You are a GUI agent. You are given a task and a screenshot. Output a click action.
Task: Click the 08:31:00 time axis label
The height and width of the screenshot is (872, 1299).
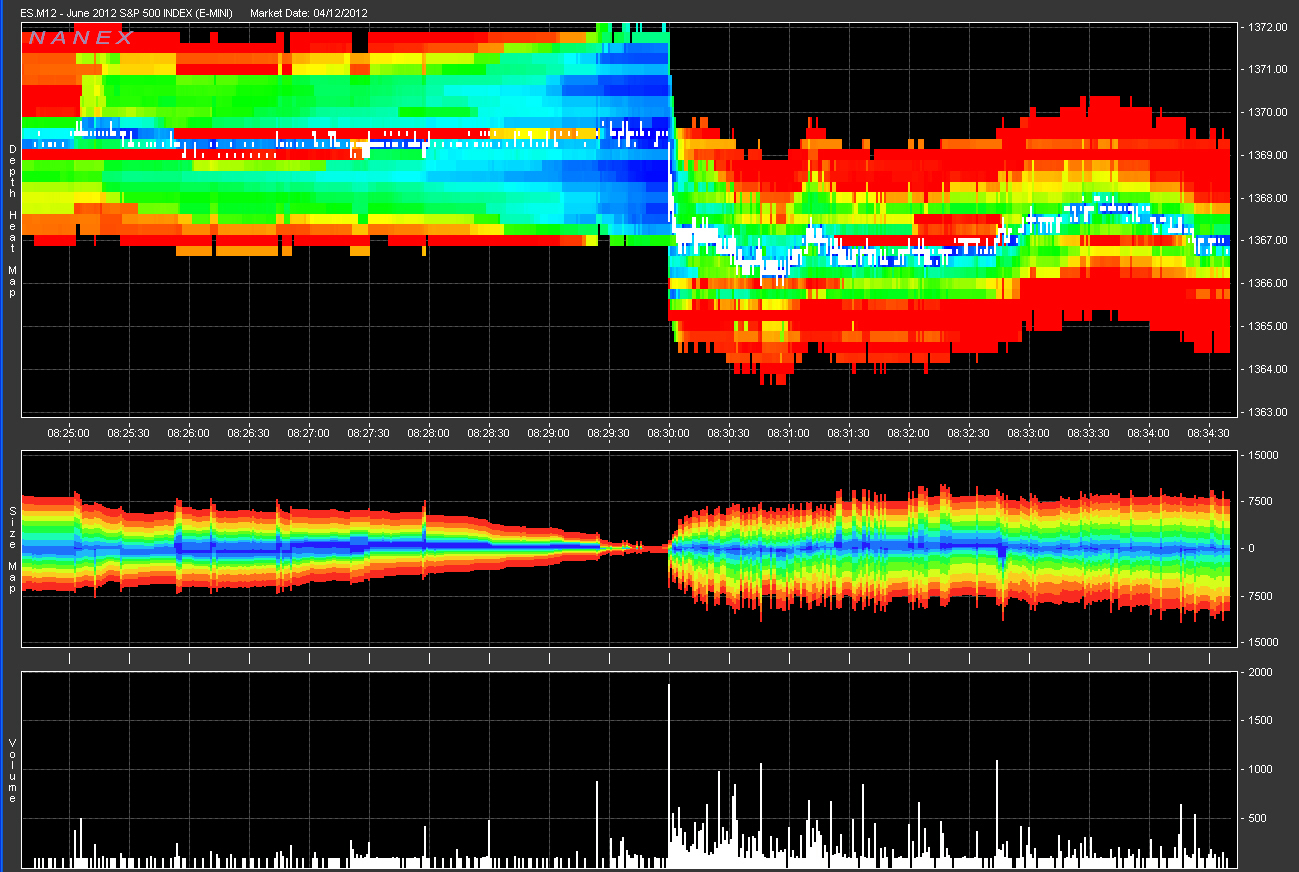click(x=789, y=433)
